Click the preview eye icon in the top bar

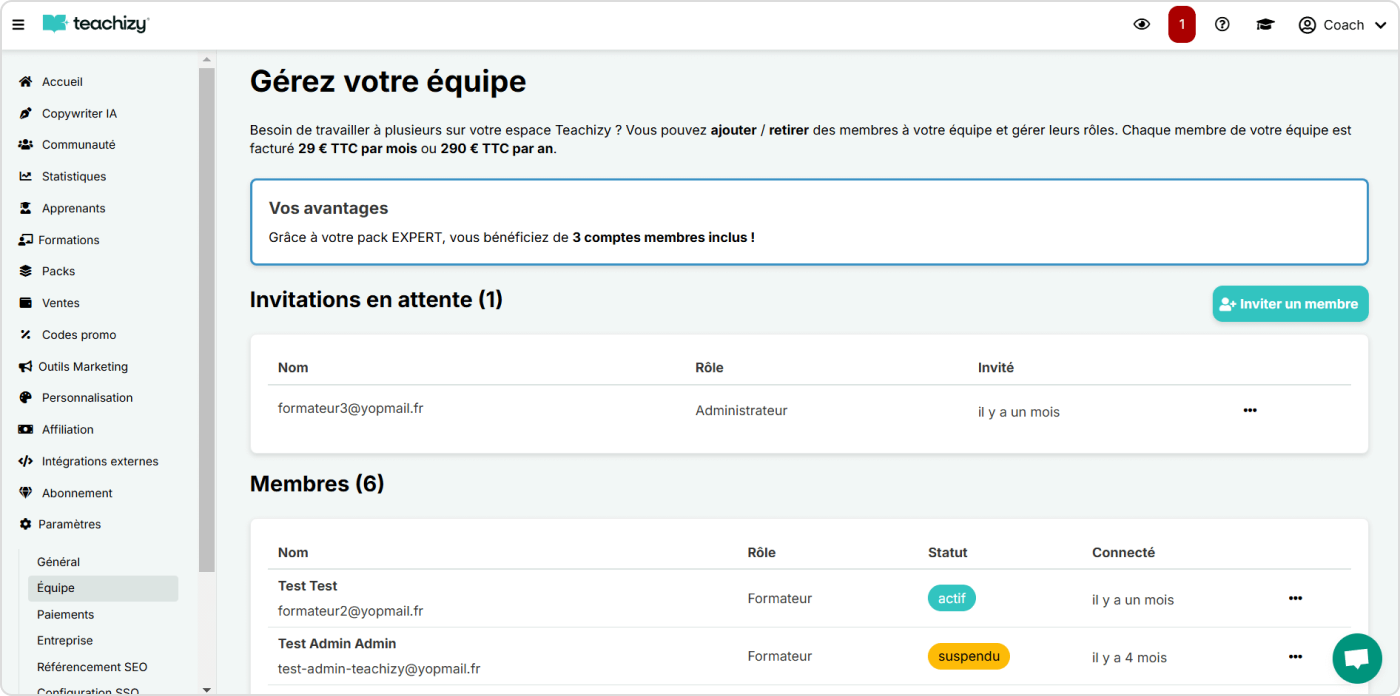click(x=1141, y=24)
